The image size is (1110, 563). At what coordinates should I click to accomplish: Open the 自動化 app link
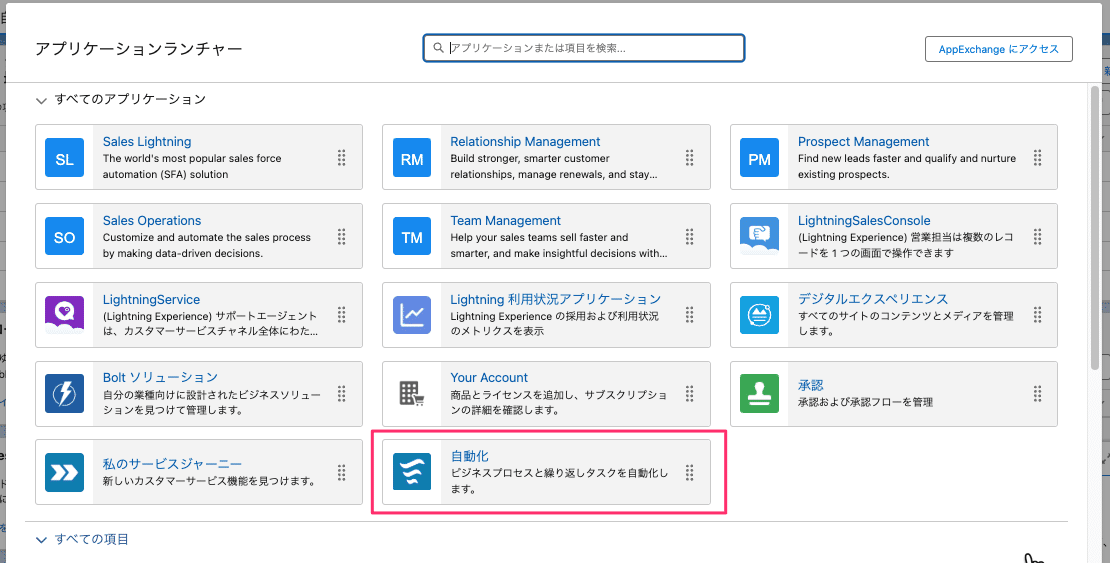pos(469,456)
